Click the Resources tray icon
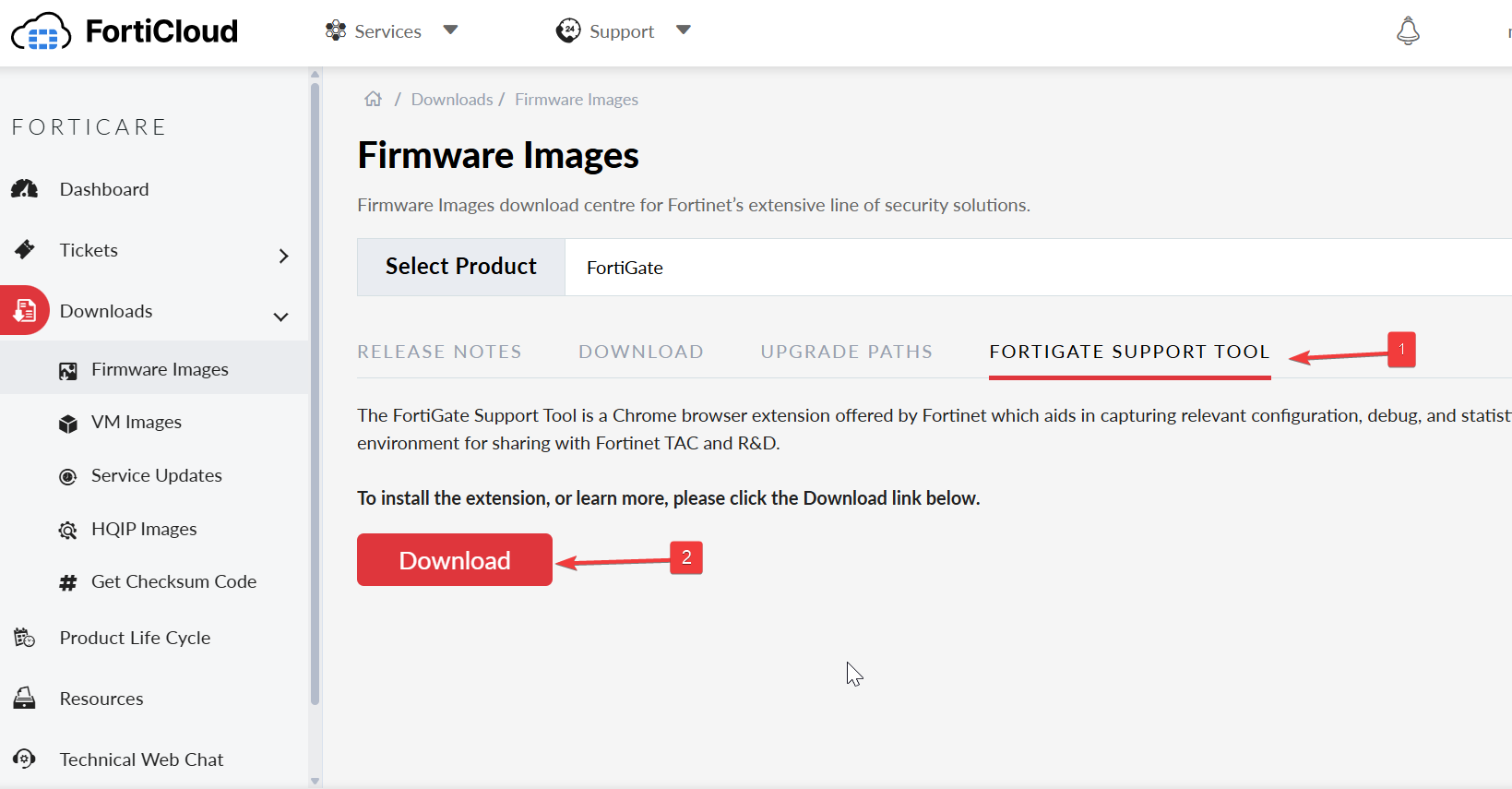The image size is (1512, 789). coord(25,699)
